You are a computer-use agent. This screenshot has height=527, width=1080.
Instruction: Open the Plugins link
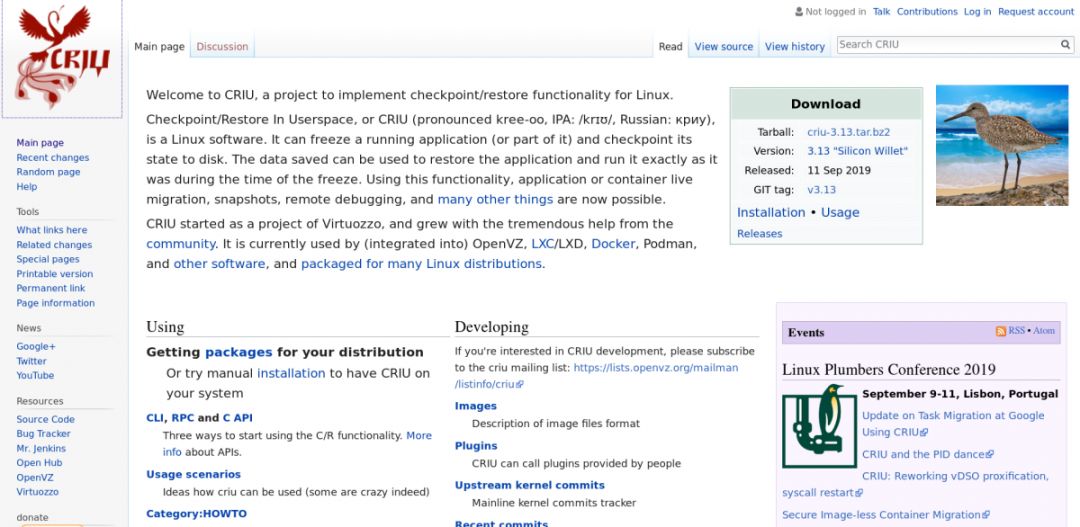476,446
